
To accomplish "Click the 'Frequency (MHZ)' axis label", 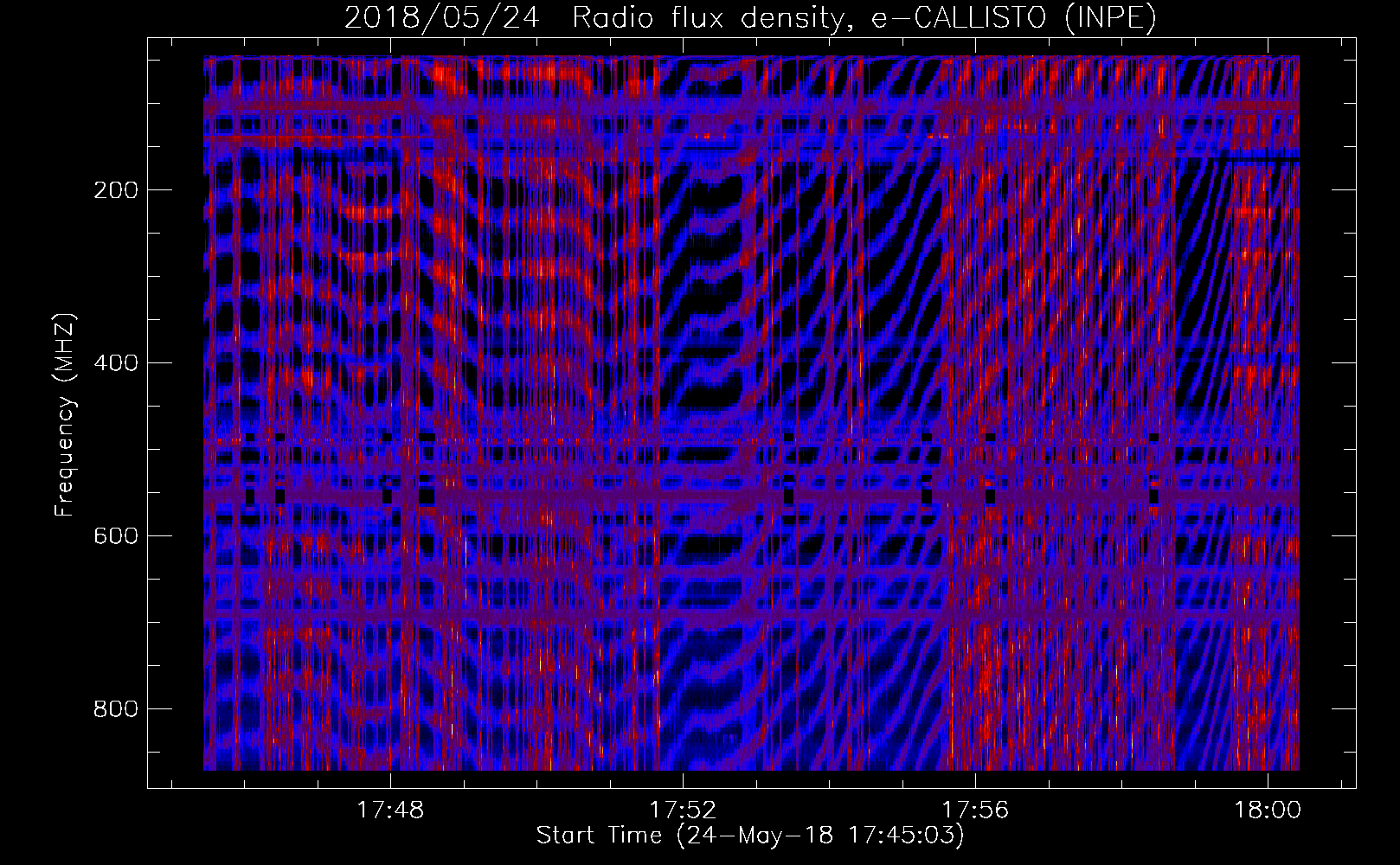I will pyautogui.click(x=65, y=414).
